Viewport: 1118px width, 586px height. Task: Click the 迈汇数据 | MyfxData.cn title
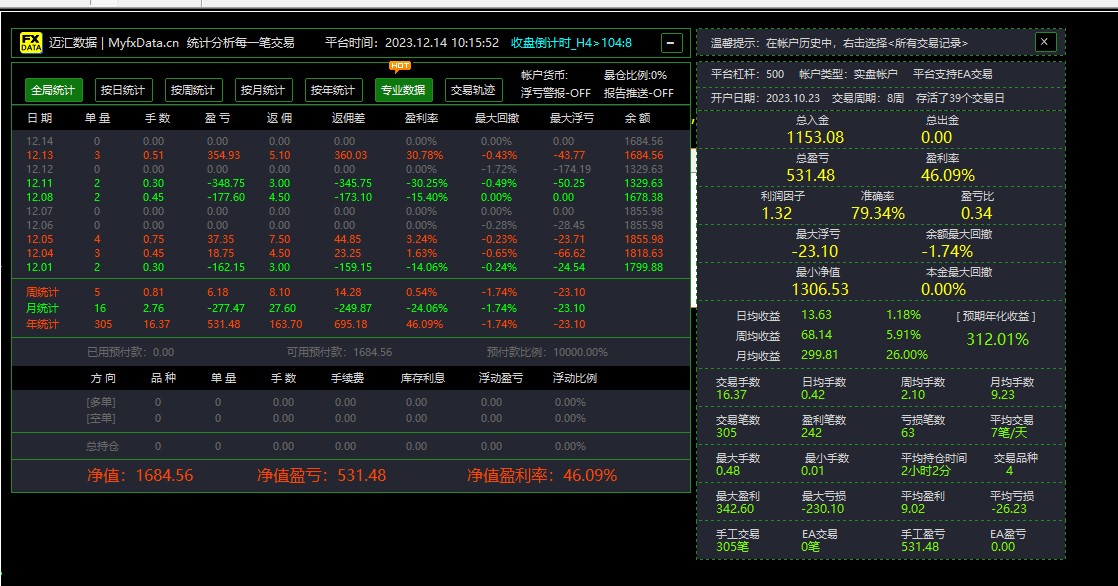[114, 43]
